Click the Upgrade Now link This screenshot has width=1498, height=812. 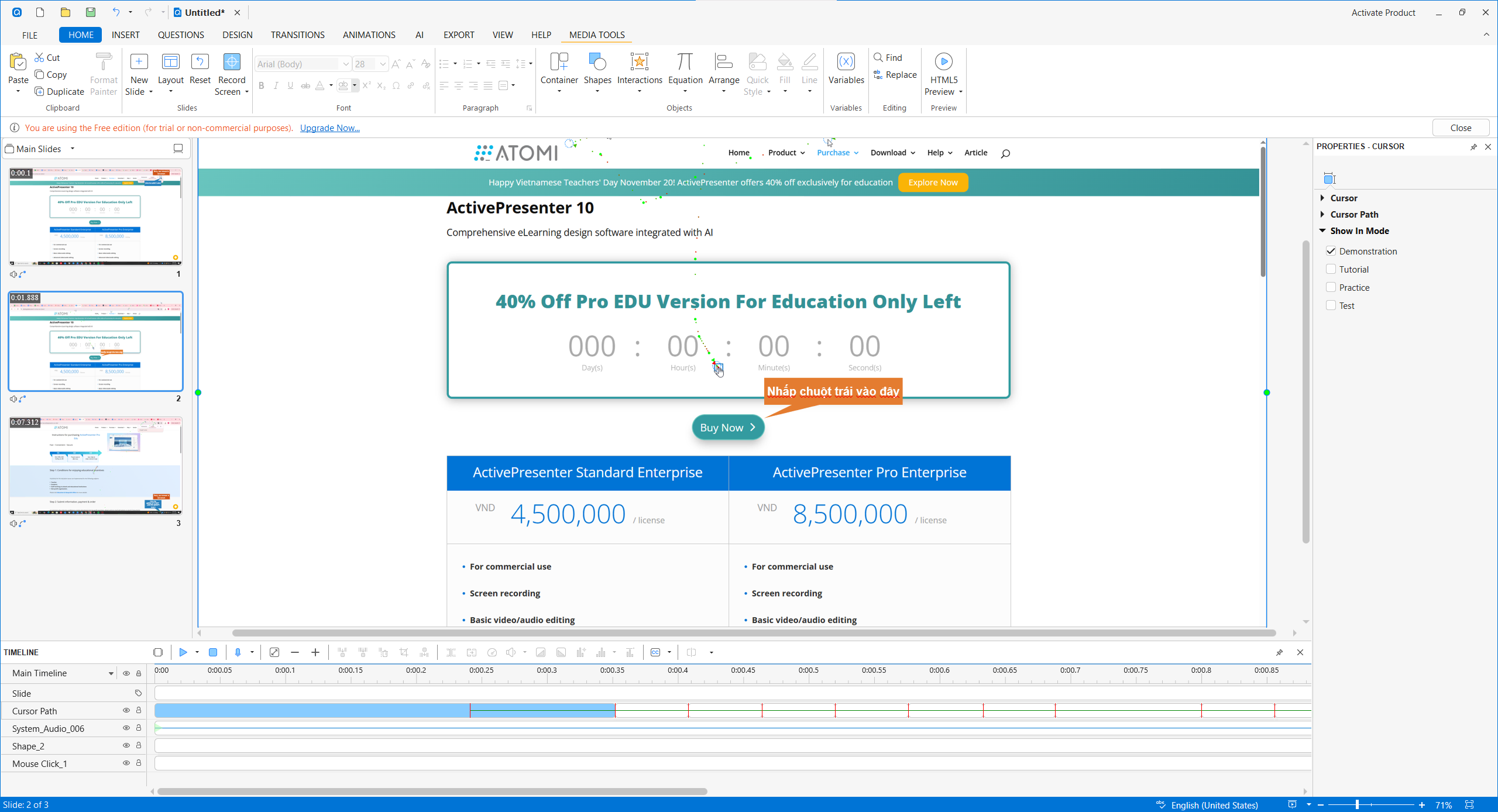(x=329, y=128)
